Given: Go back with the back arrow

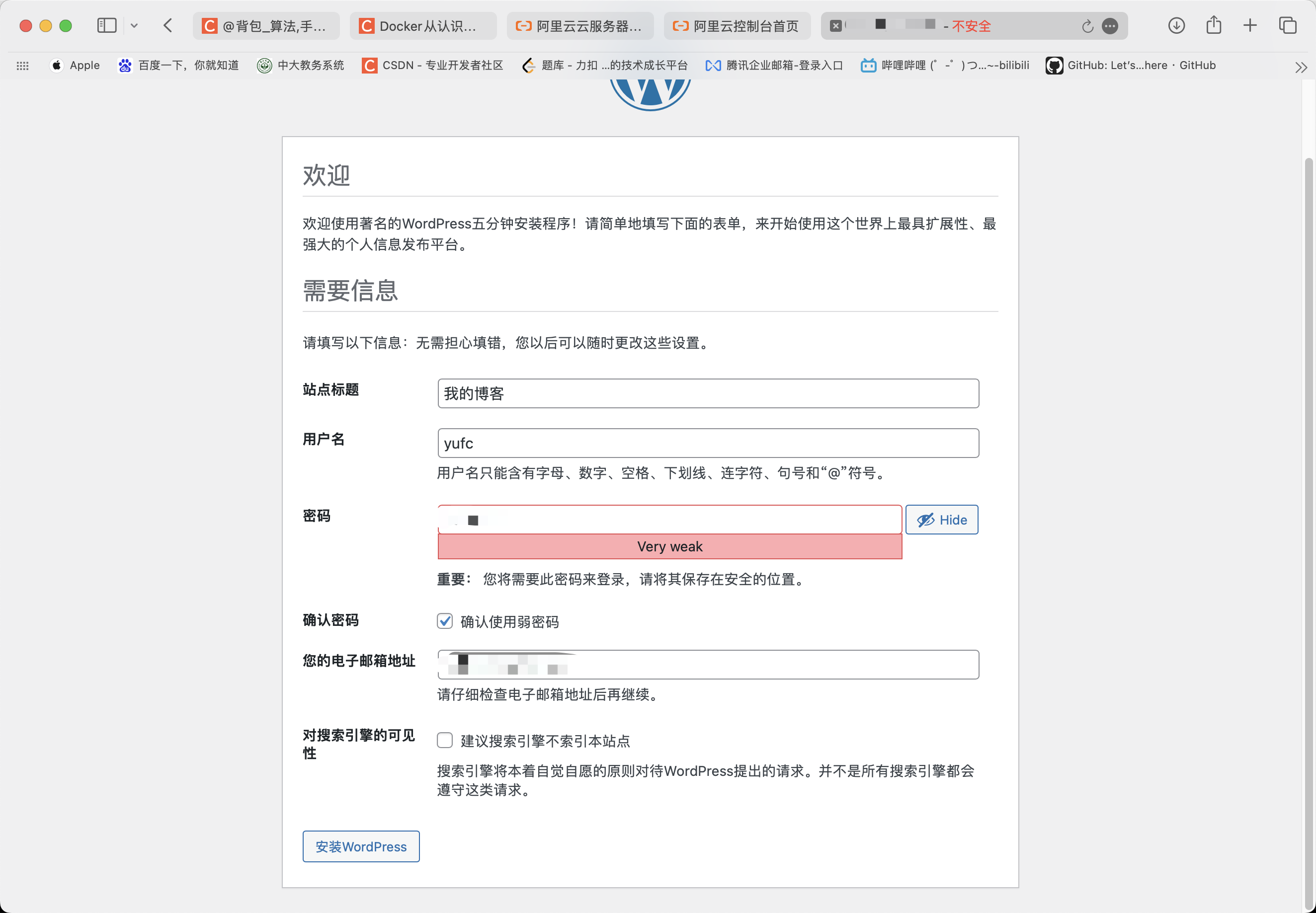Looking at the screenshot, I should [x=167, y=26].
